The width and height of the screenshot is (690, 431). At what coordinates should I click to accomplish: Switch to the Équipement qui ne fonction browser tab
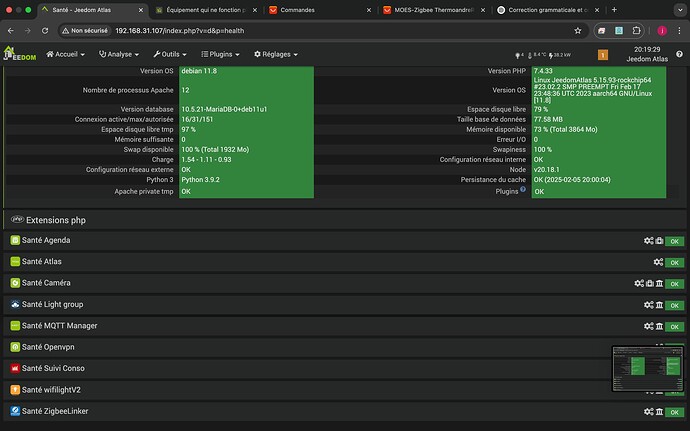click(206, 10)
